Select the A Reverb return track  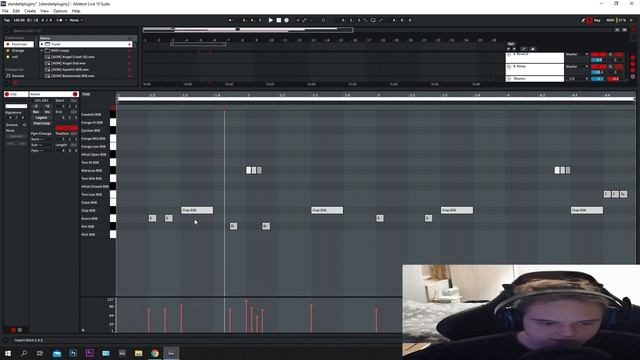click(x=535, y=57)
